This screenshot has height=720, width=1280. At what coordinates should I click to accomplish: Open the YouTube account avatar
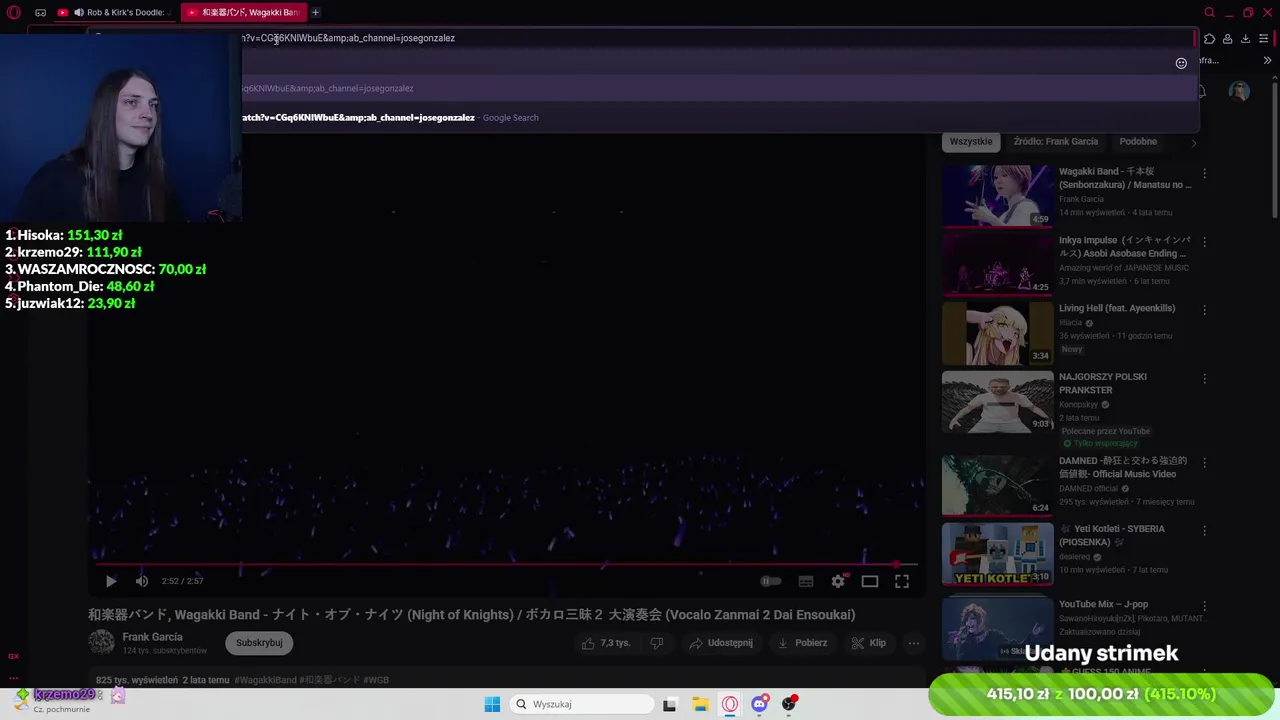pos(1240,91)
